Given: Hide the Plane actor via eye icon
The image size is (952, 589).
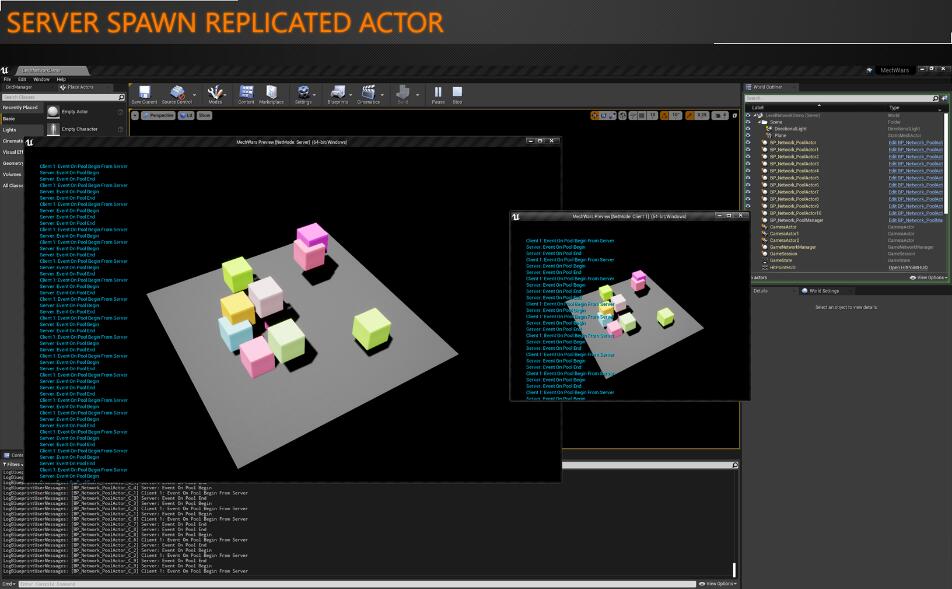Looking at the screenshot, I should [747, 136].
